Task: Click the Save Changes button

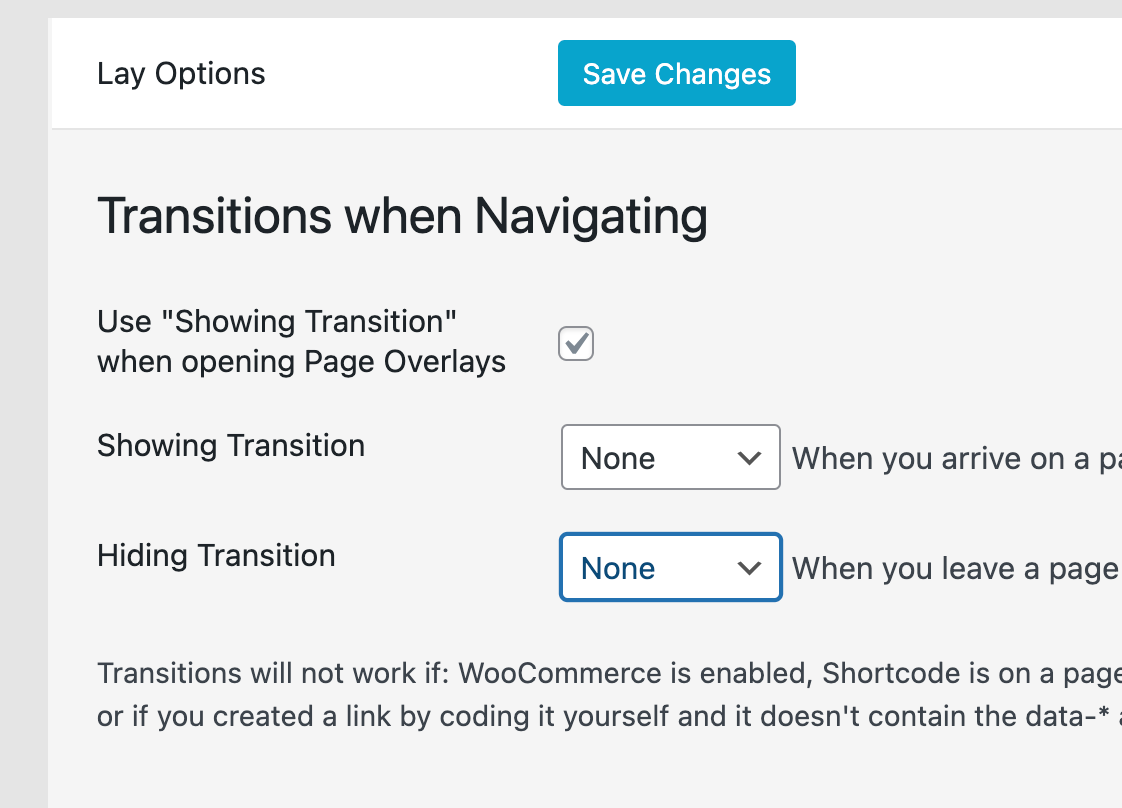Action: 676,73
